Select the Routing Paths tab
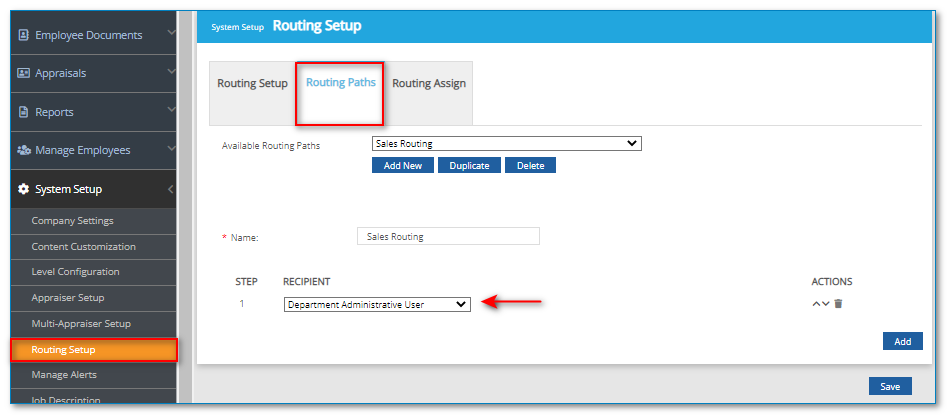947x415 pixels. click(341, 83)
